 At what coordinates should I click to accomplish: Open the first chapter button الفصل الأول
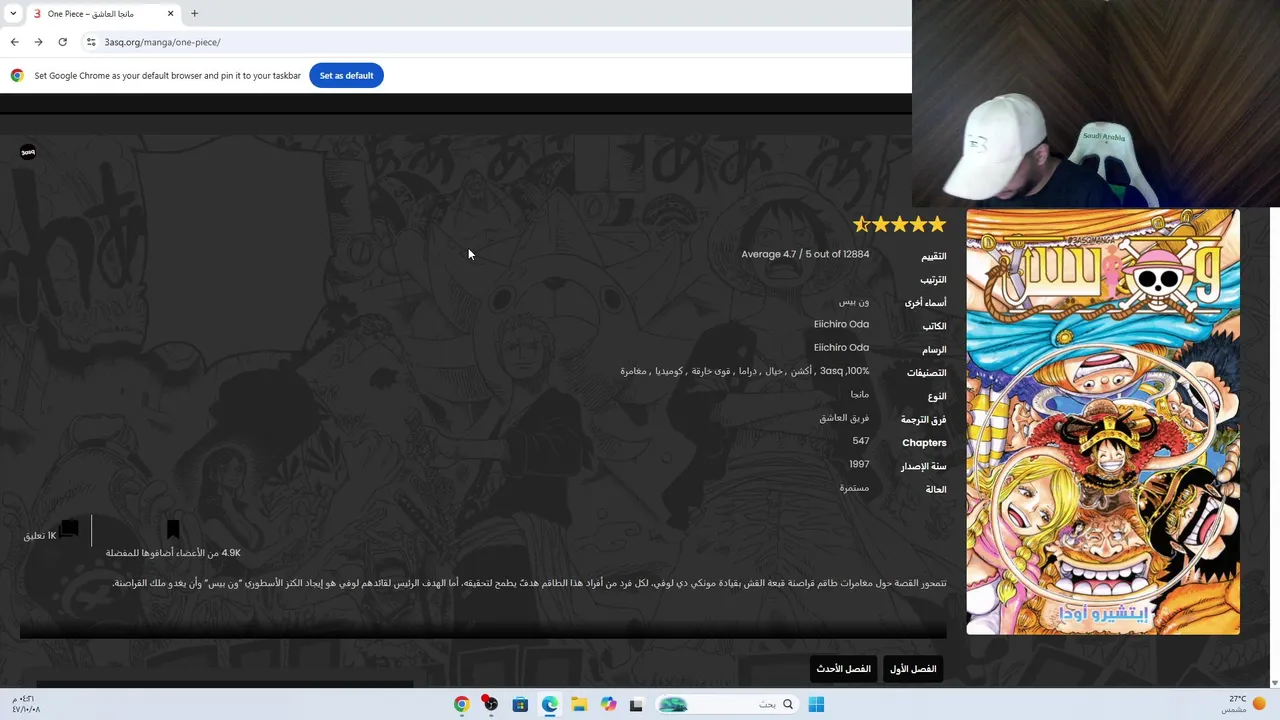coord(913,669)
